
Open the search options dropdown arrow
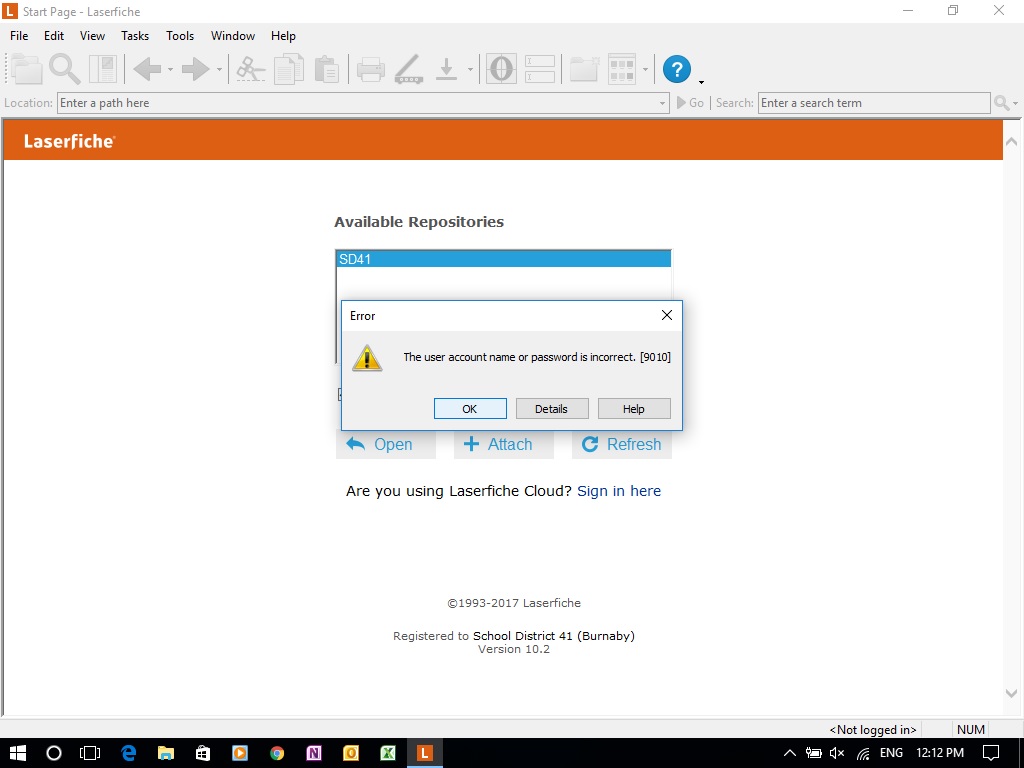(1015, 103)
